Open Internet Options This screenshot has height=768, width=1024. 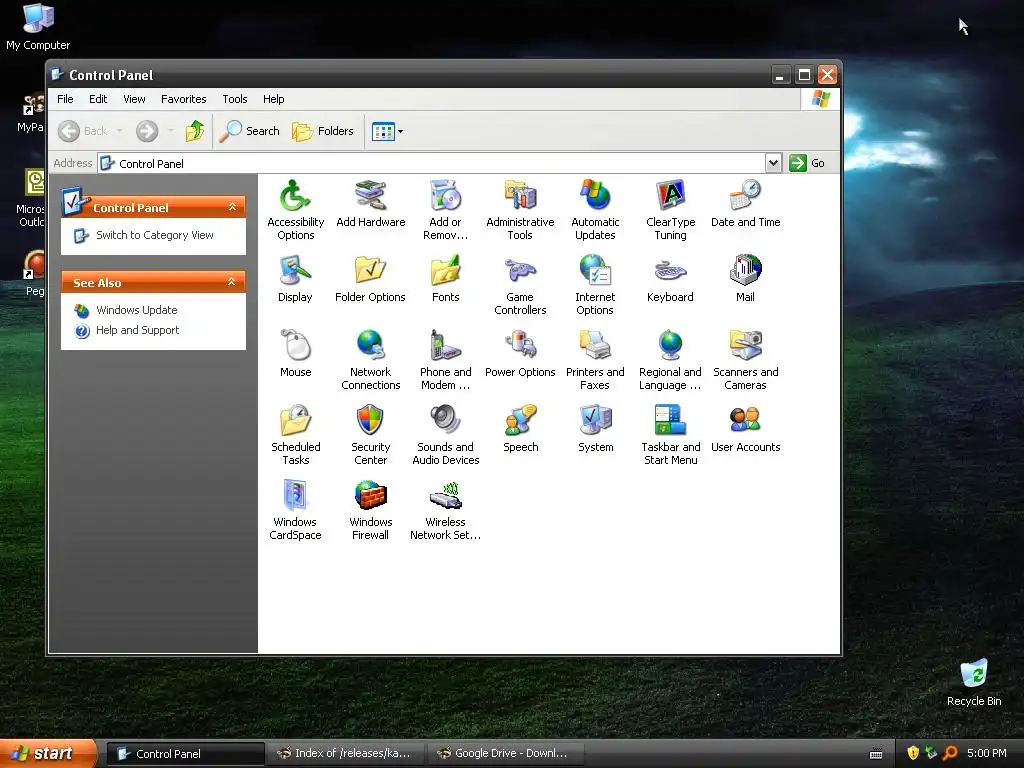pyautogui.click(x=595, y=285)
